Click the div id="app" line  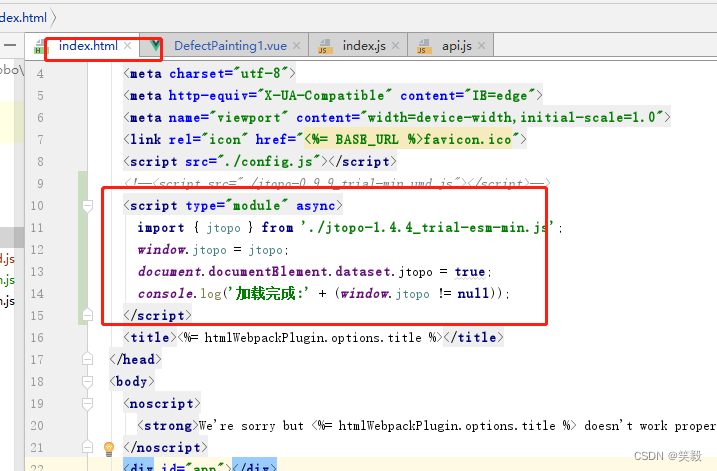point(200,466)
